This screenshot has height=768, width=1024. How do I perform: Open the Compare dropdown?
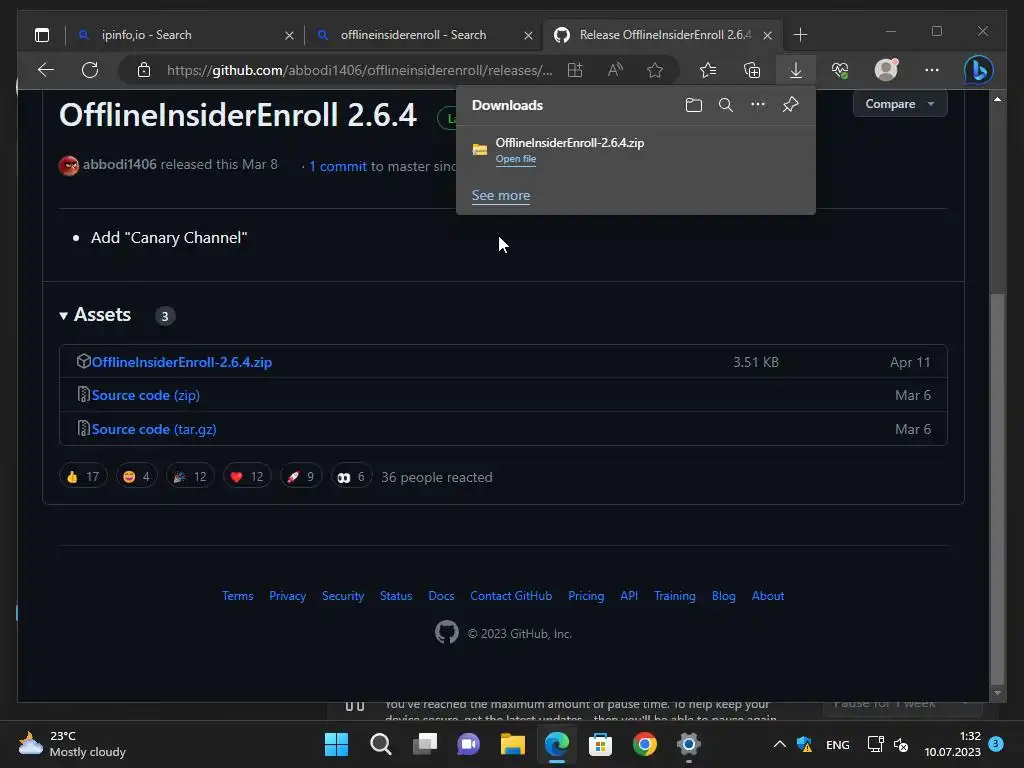pos(900,104)
